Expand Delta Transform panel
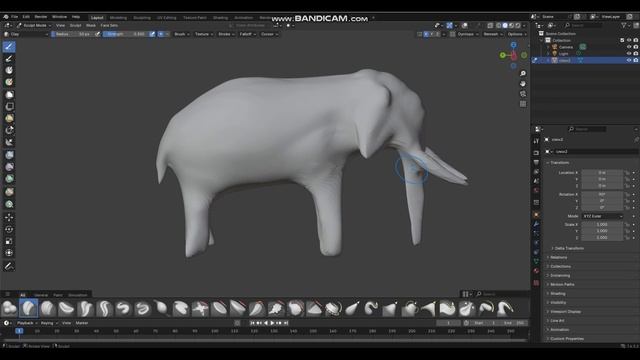The image size is (640, 360). (569, 248)
